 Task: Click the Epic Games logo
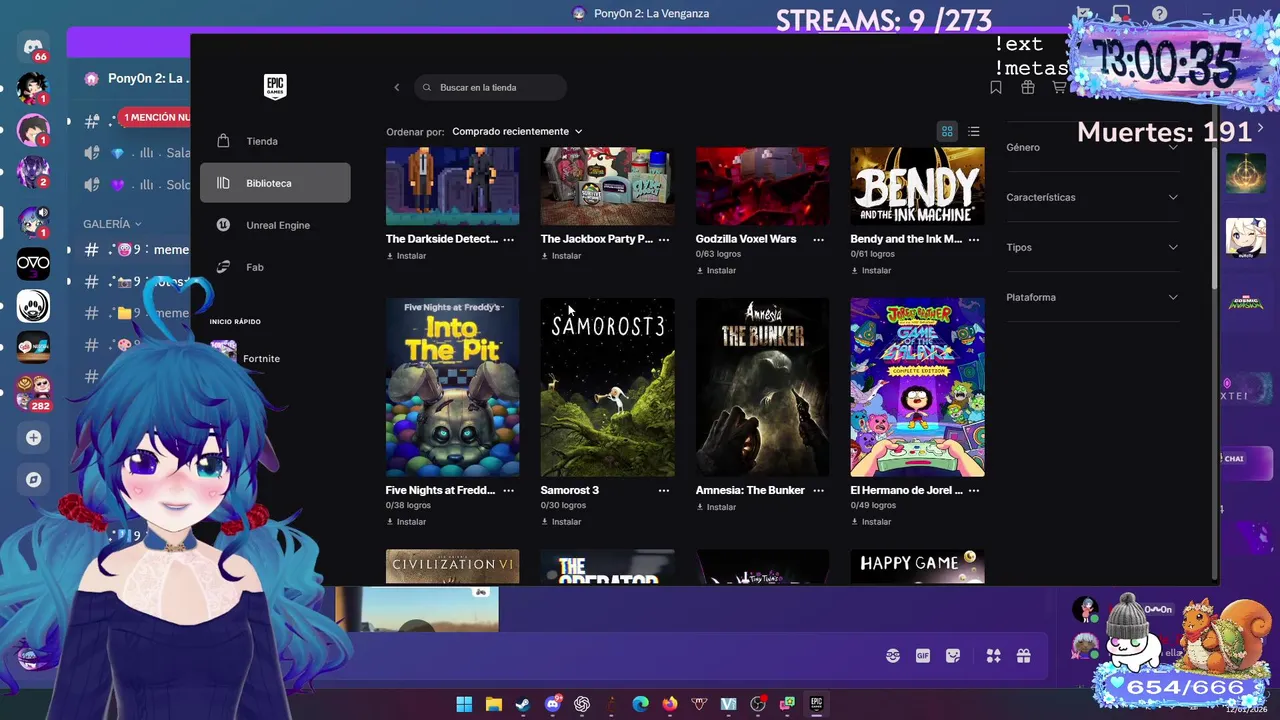pyautogui.click(x=275, y=86)
